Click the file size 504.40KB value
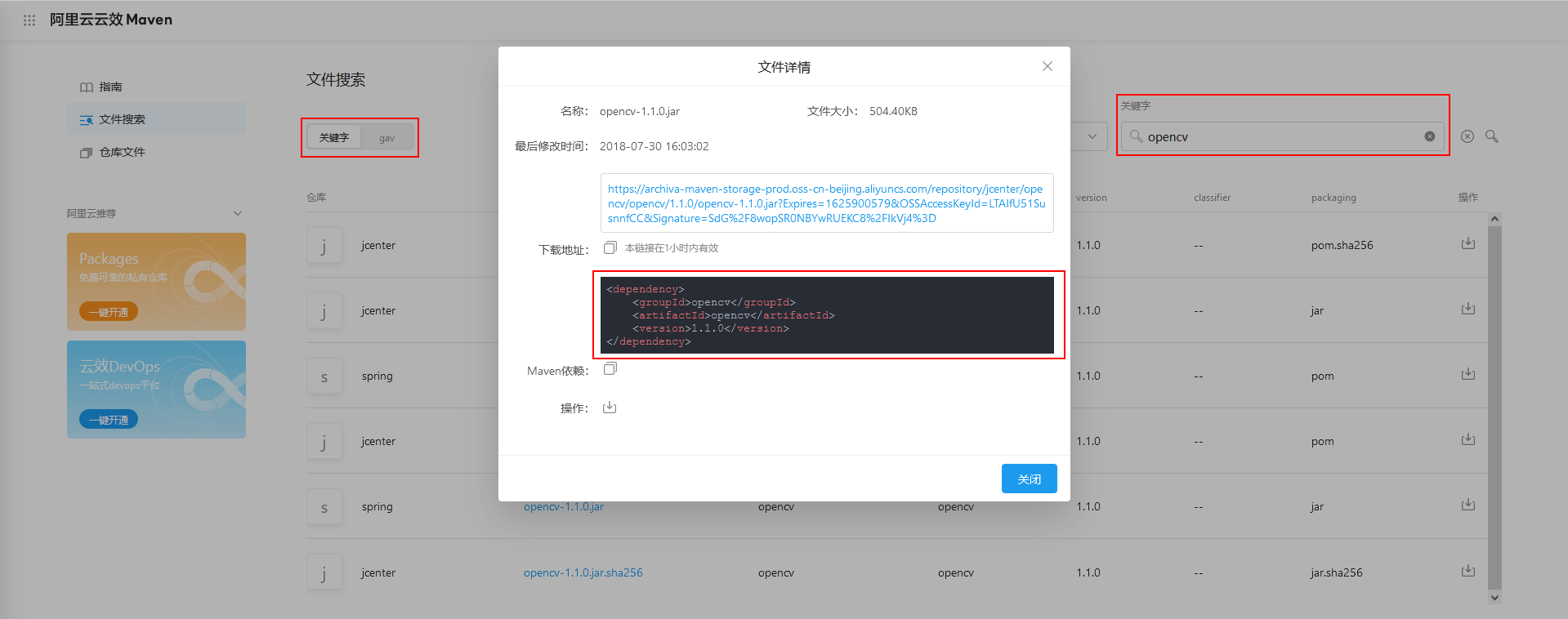The width and height of the screenshot is (1568, 619). pos(893,111)
